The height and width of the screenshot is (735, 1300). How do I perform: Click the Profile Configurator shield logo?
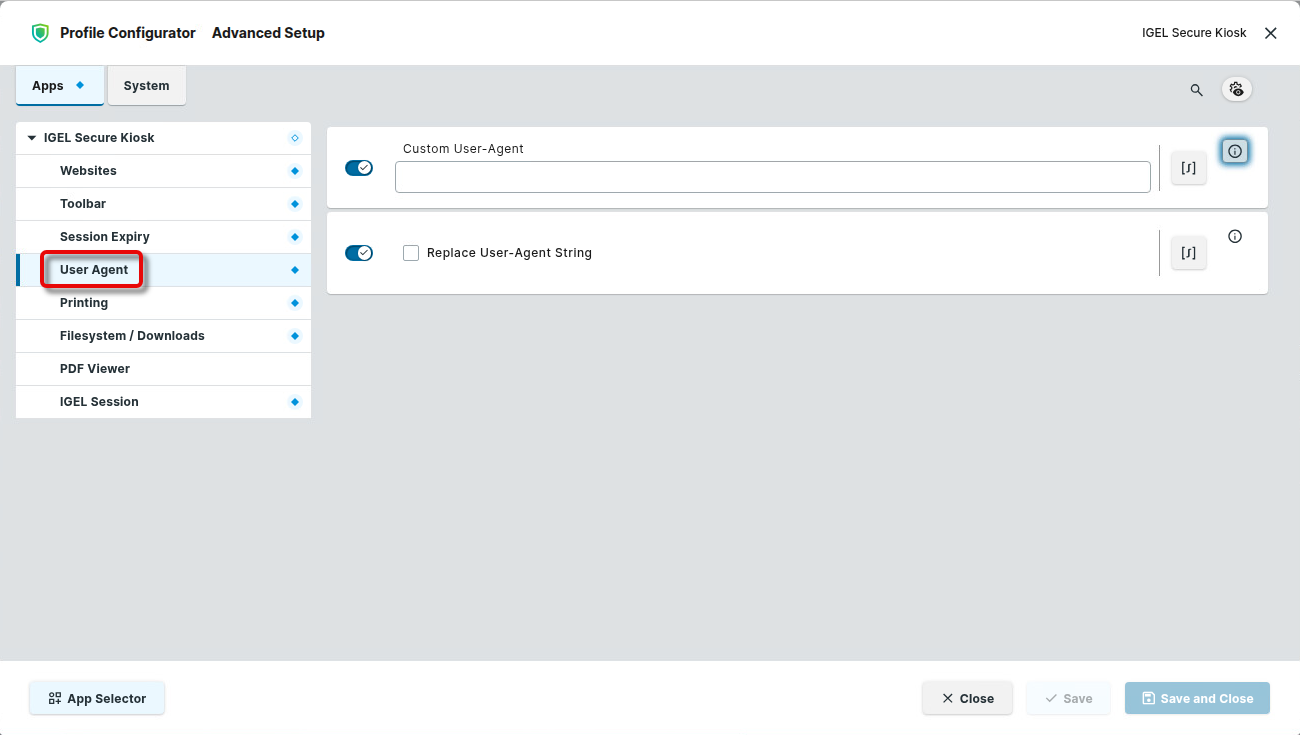click(x=40, y=33)
